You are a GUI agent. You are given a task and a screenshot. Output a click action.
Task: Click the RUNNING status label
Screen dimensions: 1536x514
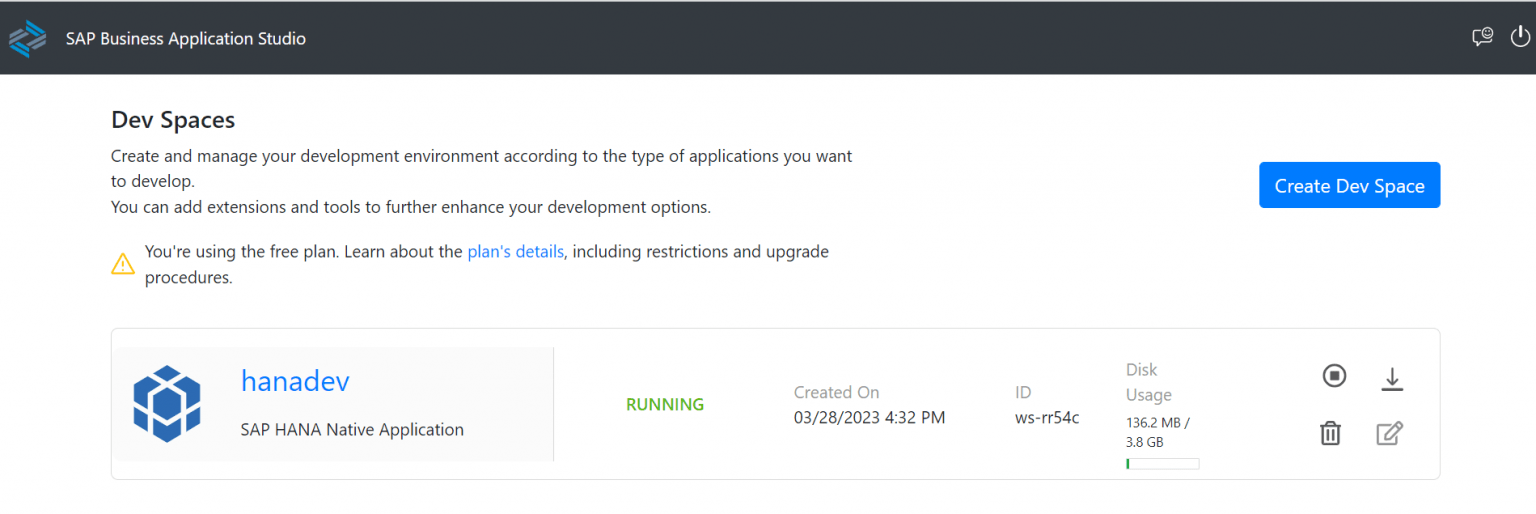665,405
